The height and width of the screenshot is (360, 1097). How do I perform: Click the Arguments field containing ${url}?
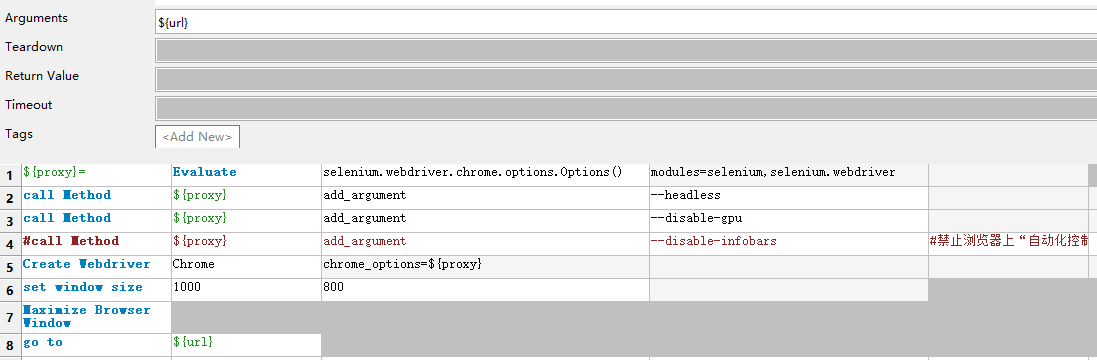[x=626, y=22]
